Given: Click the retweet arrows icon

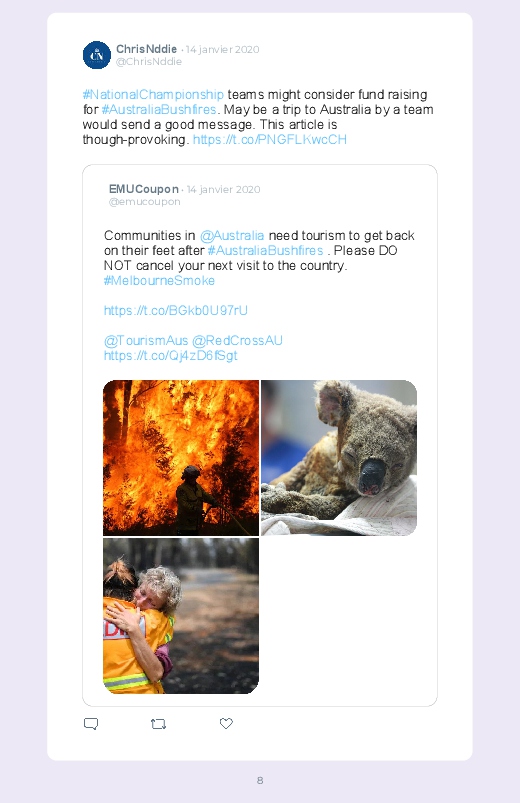Looking at the screenshot, I should [x=158, y=724].
